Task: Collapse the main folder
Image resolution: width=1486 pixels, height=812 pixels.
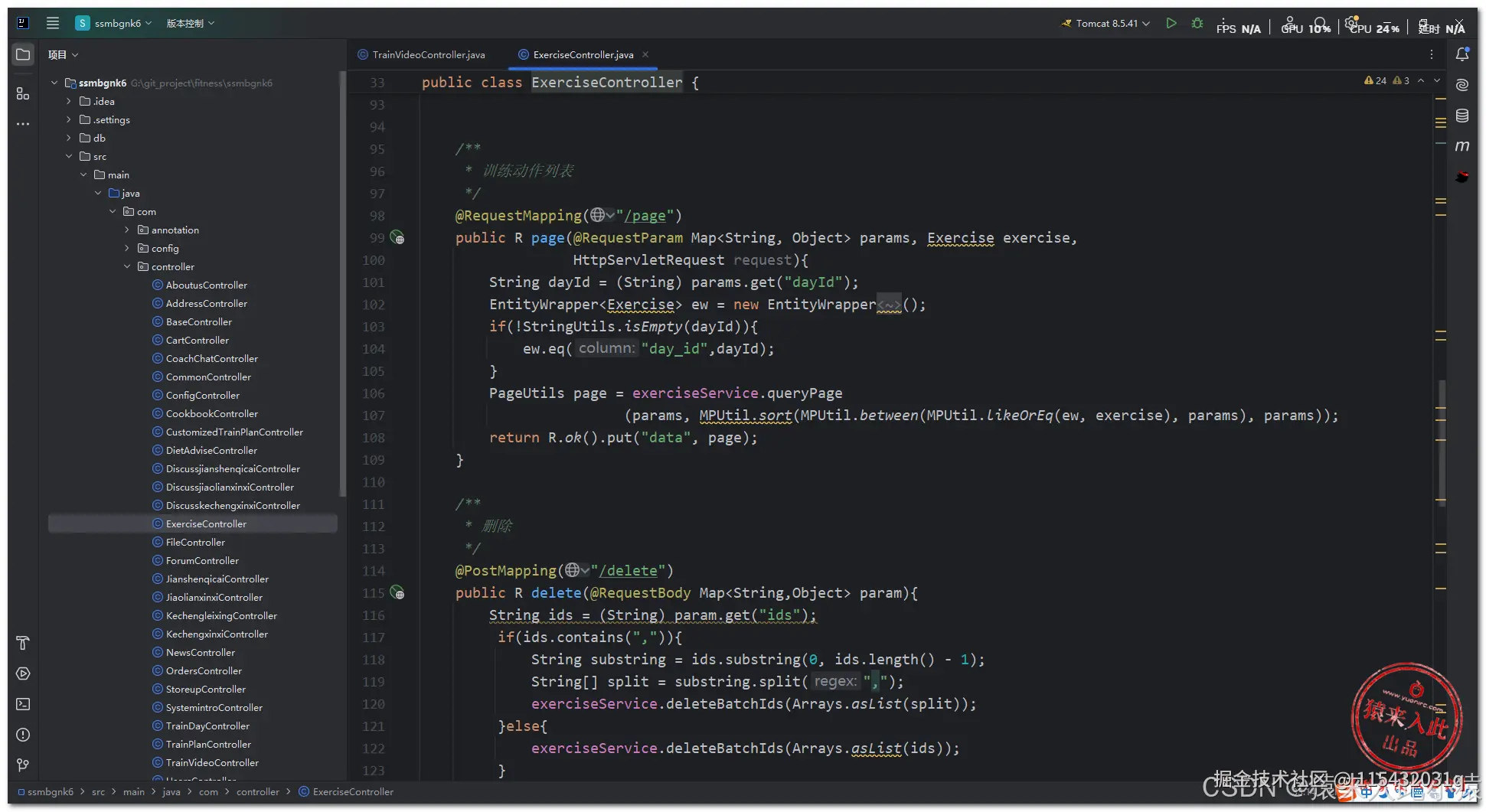Action: point(83,174)
